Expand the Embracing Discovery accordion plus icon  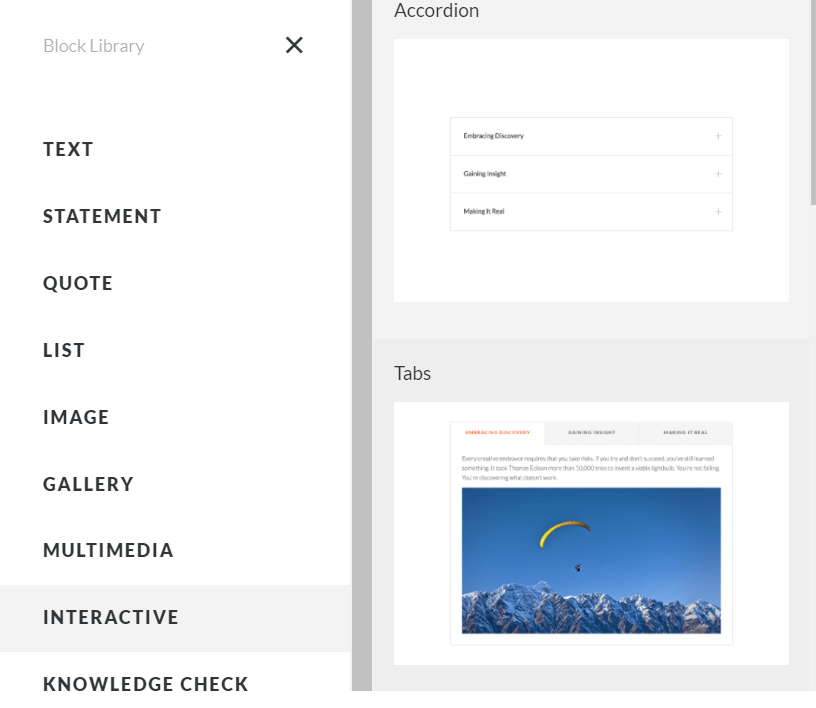718,136
